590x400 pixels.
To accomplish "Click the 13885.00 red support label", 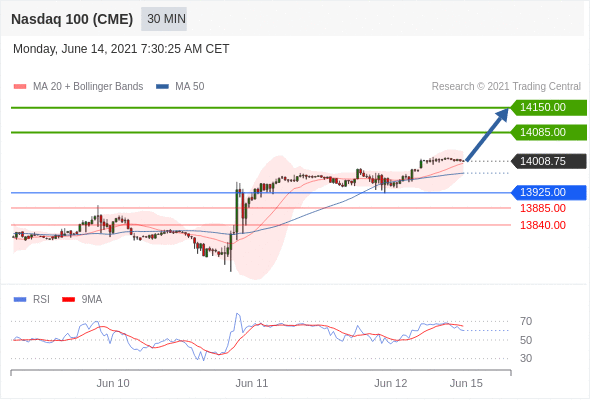I will point(543,208).
